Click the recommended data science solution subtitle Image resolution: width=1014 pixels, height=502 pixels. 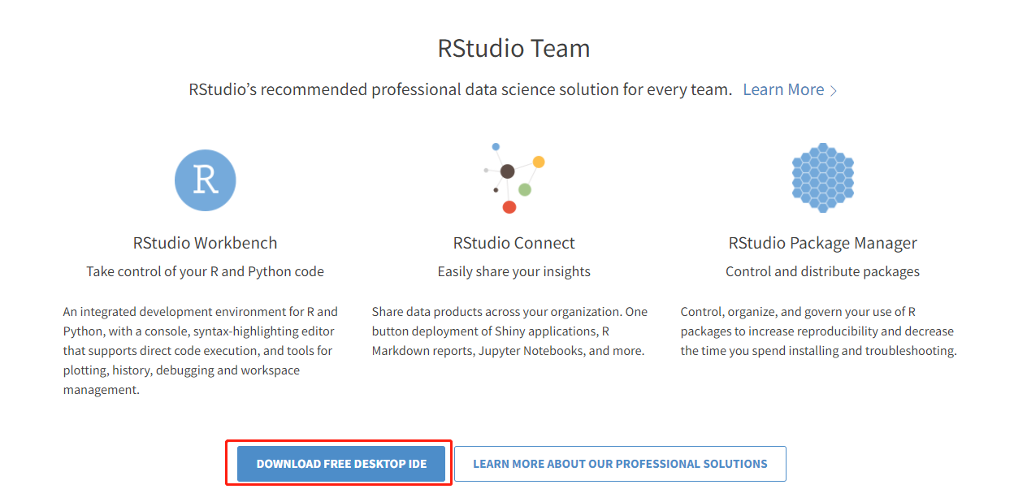(x=460, y=90)
